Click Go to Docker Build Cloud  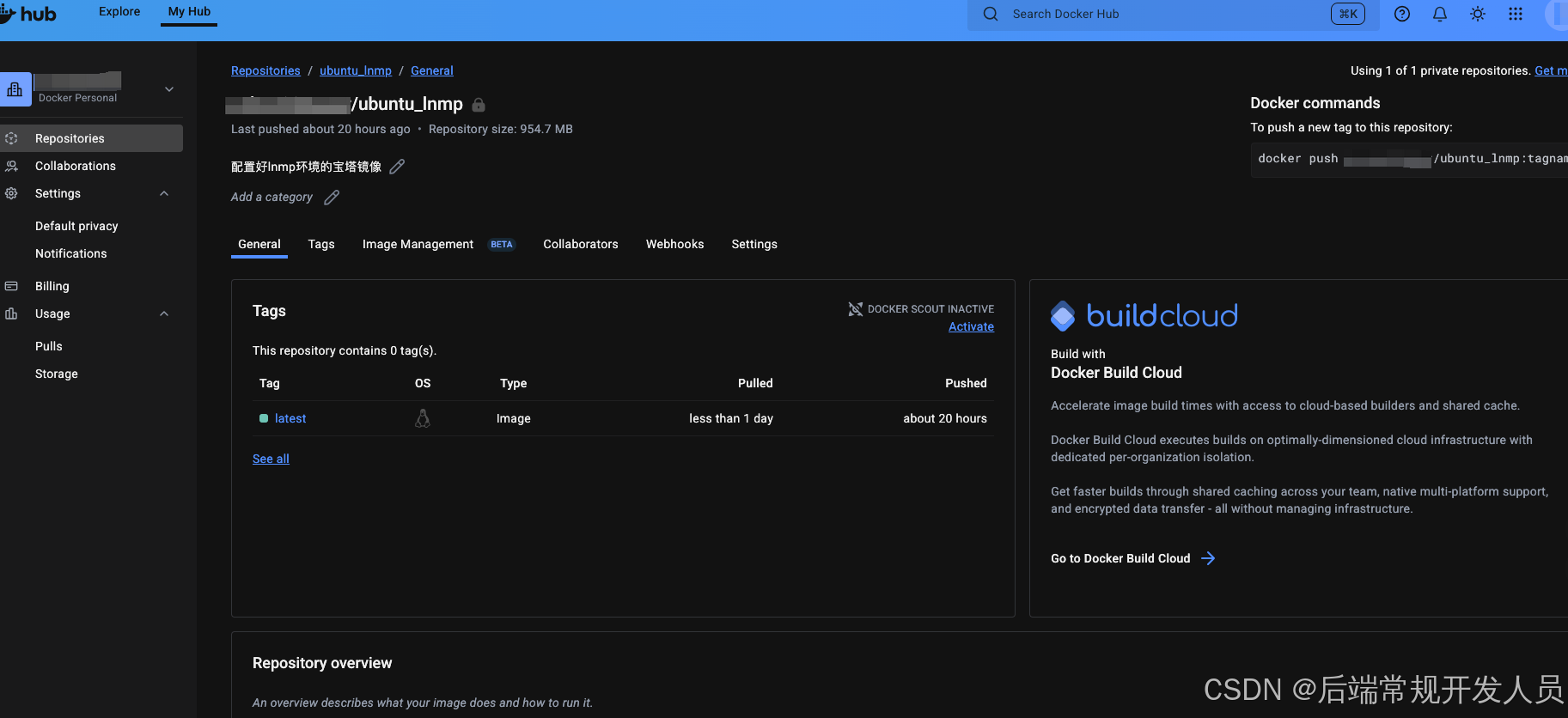pyautogui.click(x=1120, y=558)
